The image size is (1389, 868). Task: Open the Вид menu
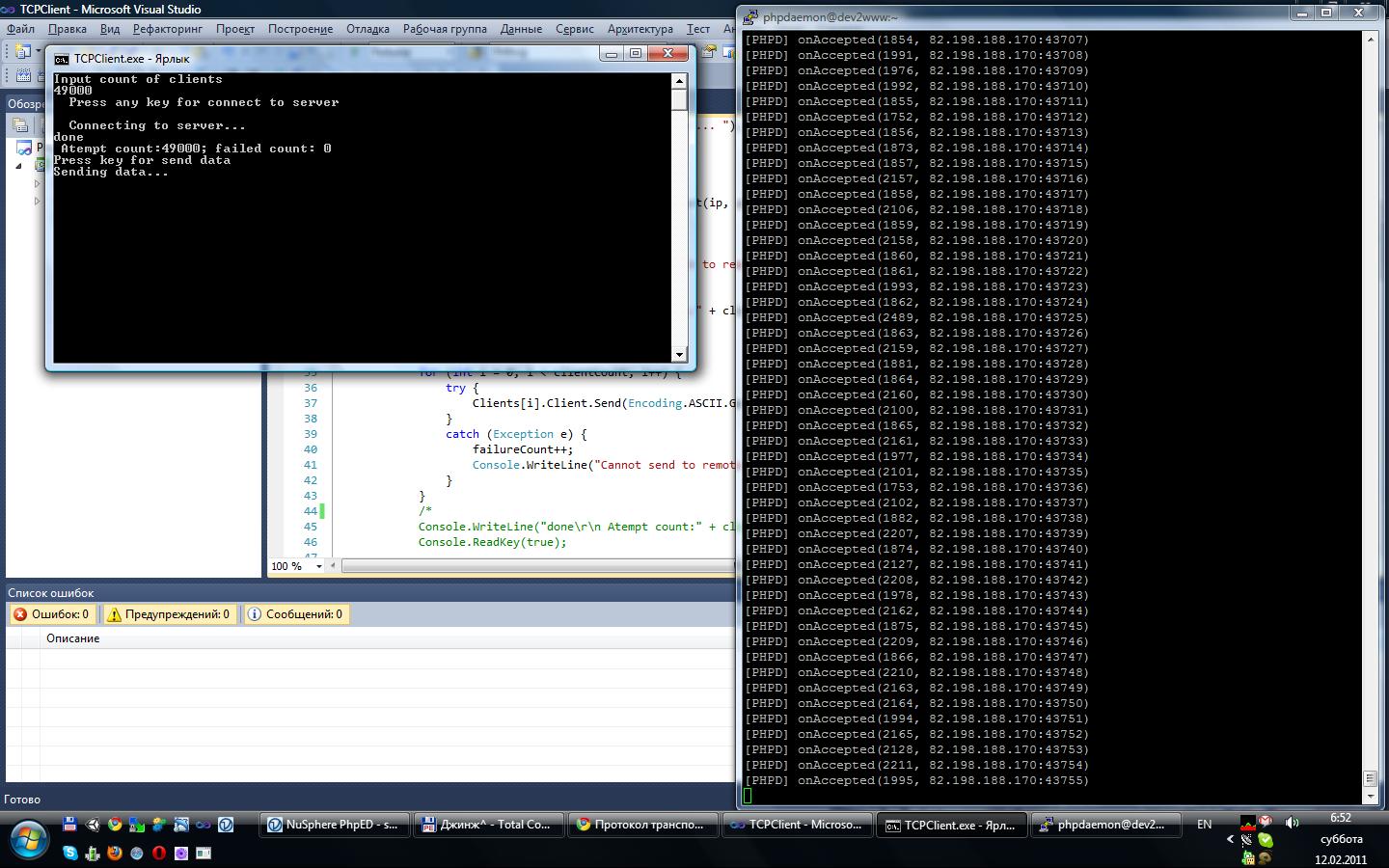[110, 29]
